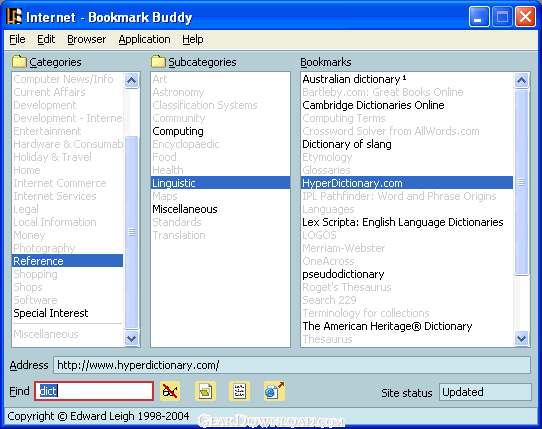
Task: Select Crossword Solver from AllWords.com bookmark
Action: click(407, 131)
